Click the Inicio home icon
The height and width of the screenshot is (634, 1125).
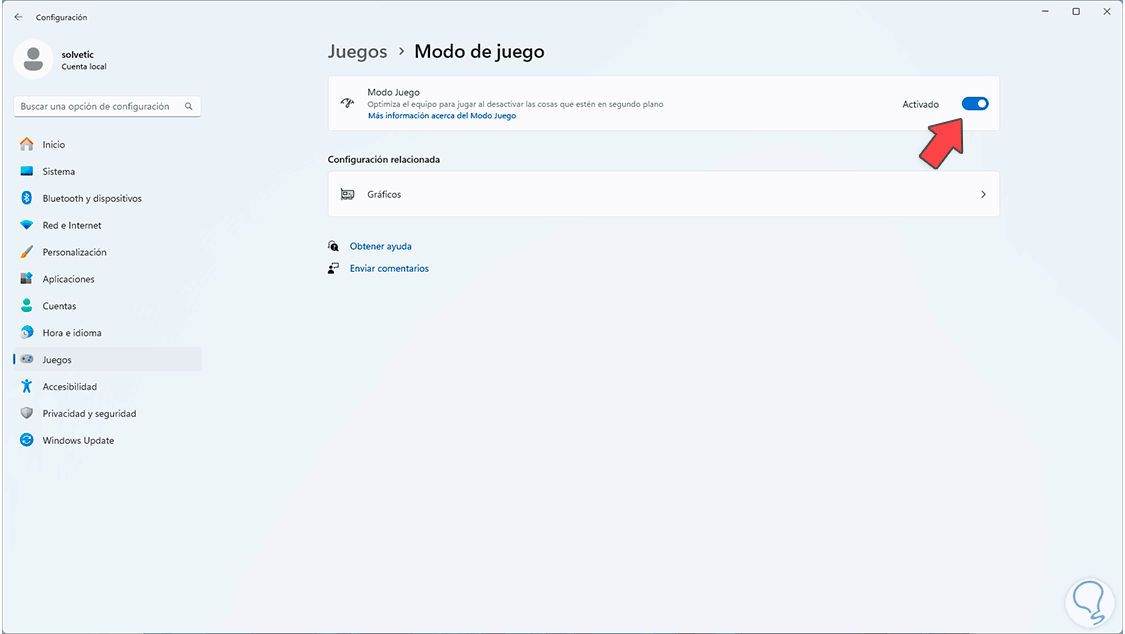27,144
